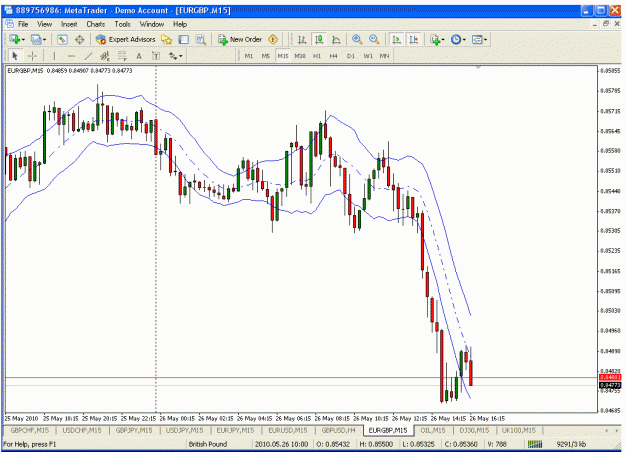Select the Fibonacci retracement tool

(122, 56)
